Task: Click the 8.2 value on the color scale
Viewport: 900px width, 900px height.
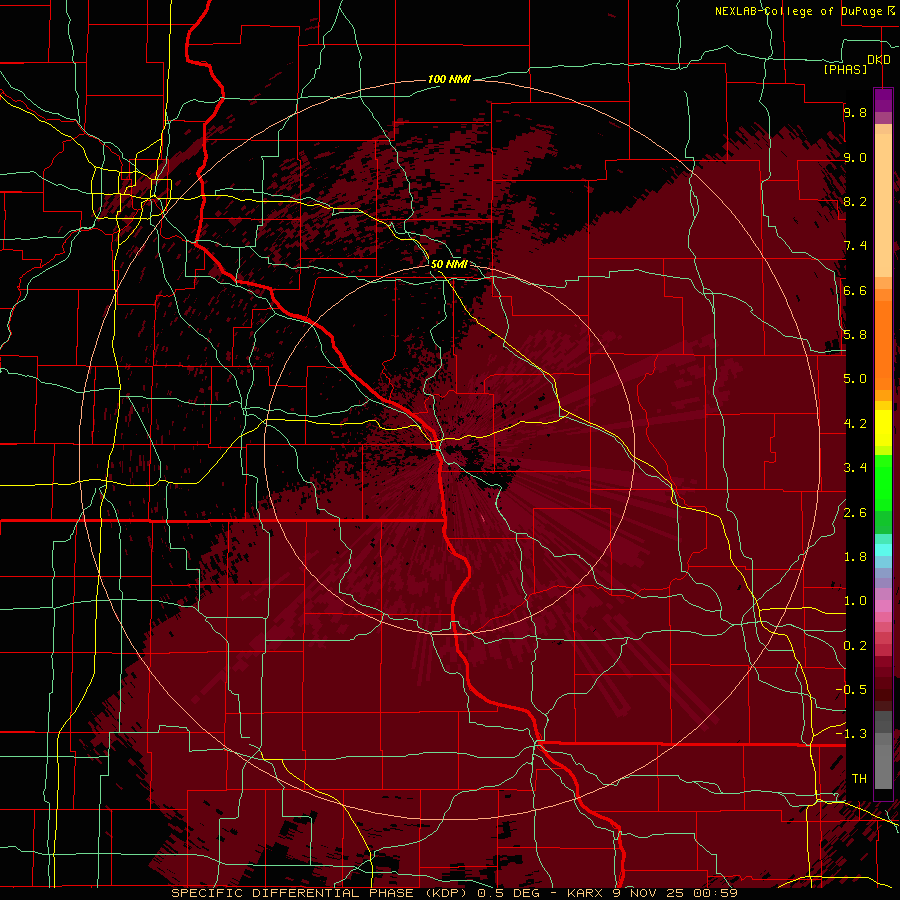Action: (855, 201)
